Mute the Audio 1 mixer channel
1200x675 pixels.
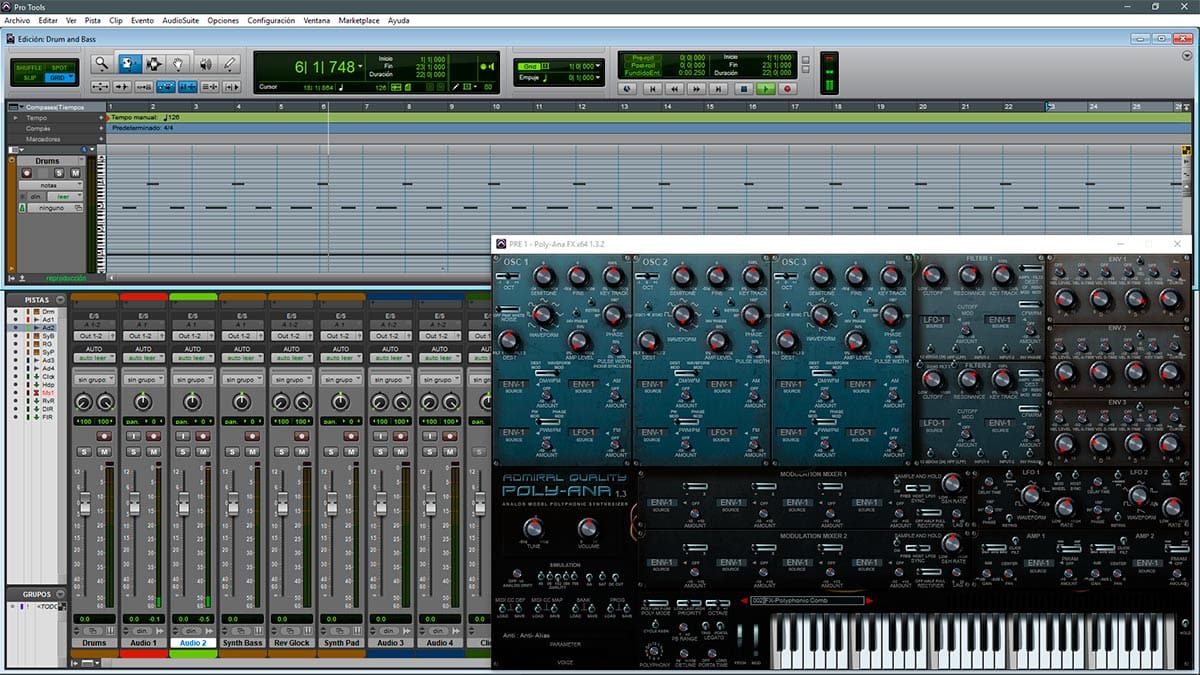[154, 451]
